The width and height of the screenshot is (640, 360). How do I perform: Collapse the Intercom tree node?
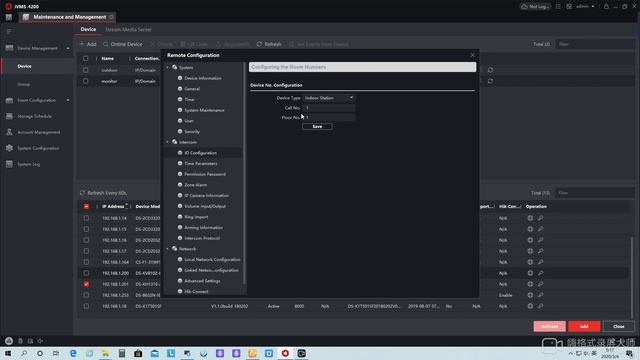pos(167,142)
